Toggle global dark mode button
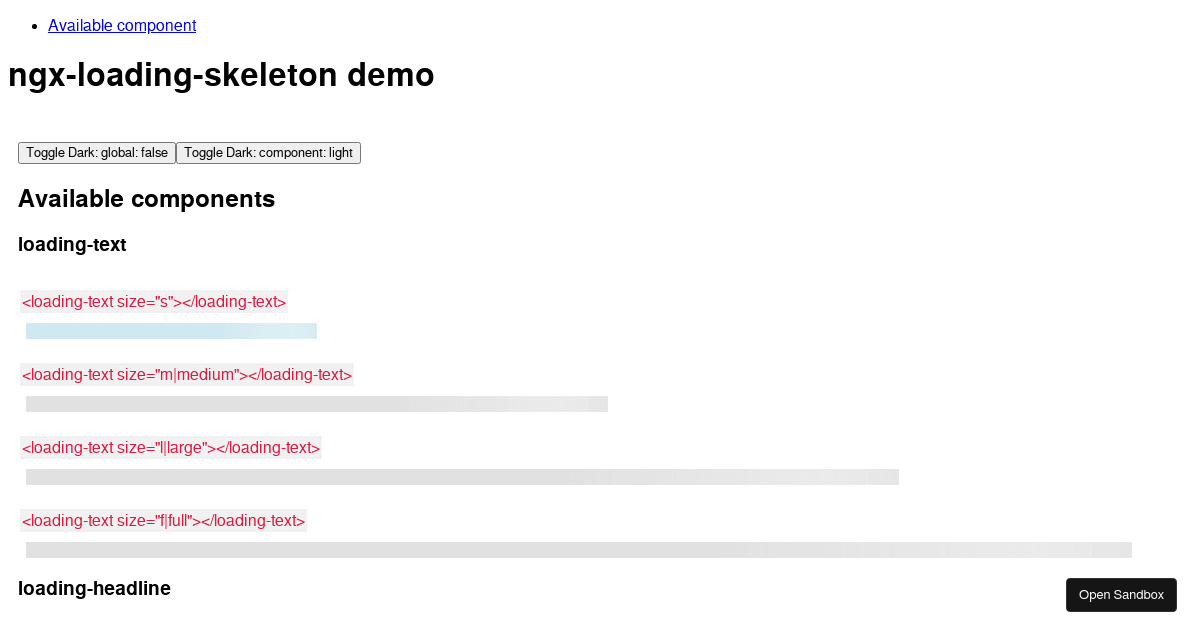The width and height of the screenshot is (1200, 630). (97, 153)
